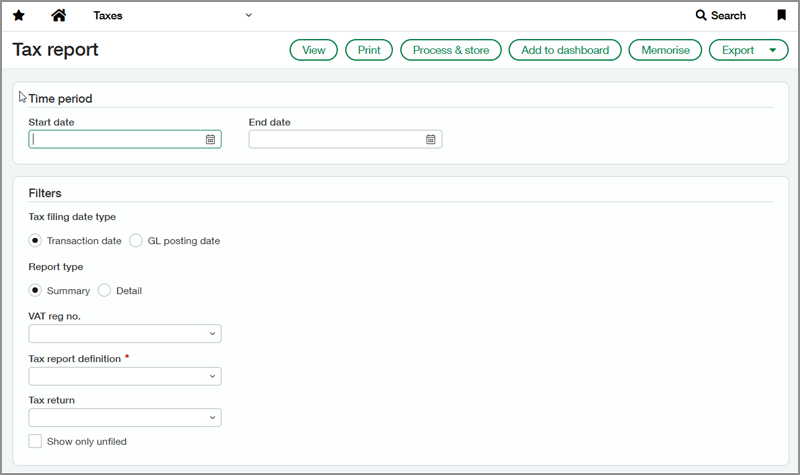Click the bookmark icon
Screen dimensions: 800x475
click(781, 16)
